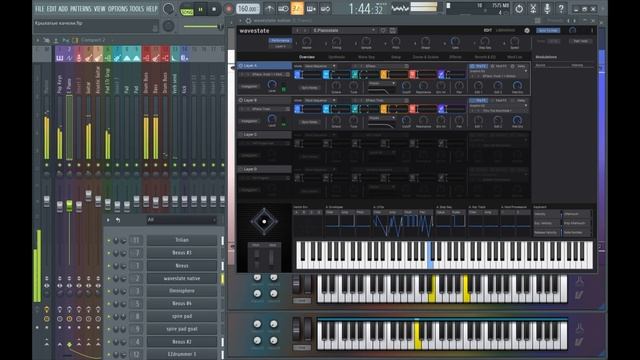The width and height of the screenshot is (640, 360).
Task: Open the PATTERNS menu
Action: point(80,9)
